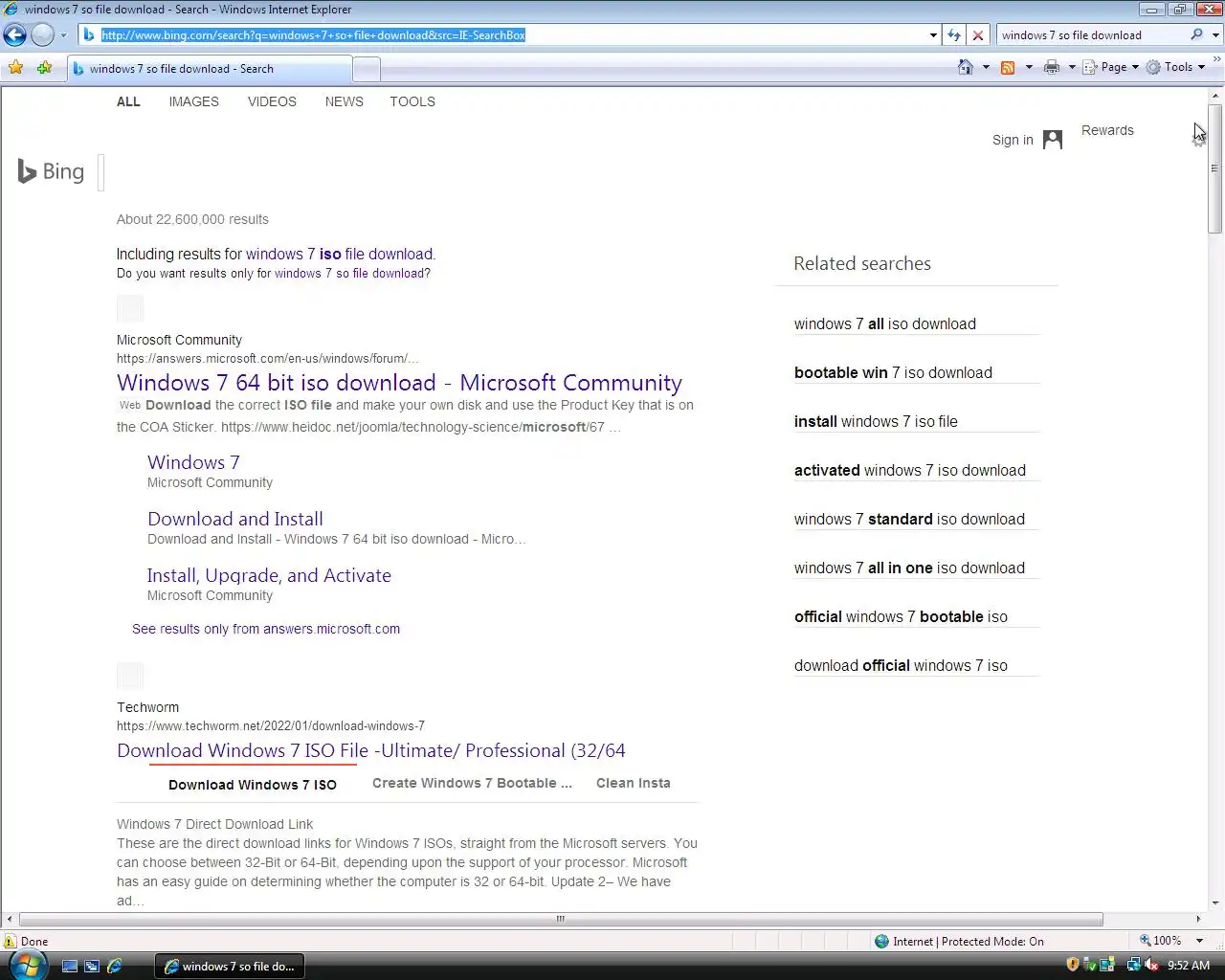This screenshot has height=980, width=1225.
Task: Click related search 'install windows 7 iso file'
Action: point(876,421)
